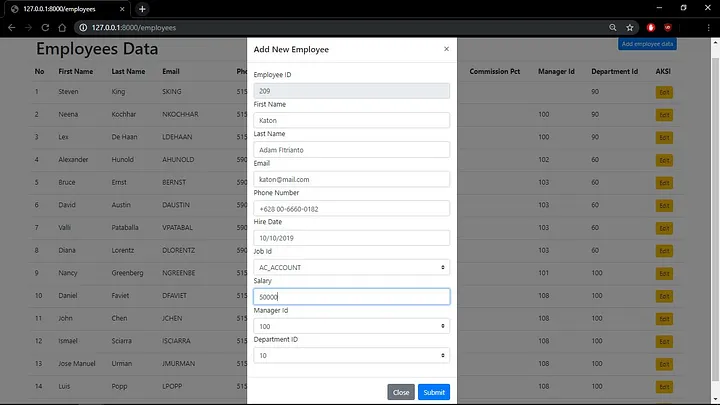Click Edit button in Lex De Haan row
Screen dimensions: 720x405
click(x=664, y=137)
